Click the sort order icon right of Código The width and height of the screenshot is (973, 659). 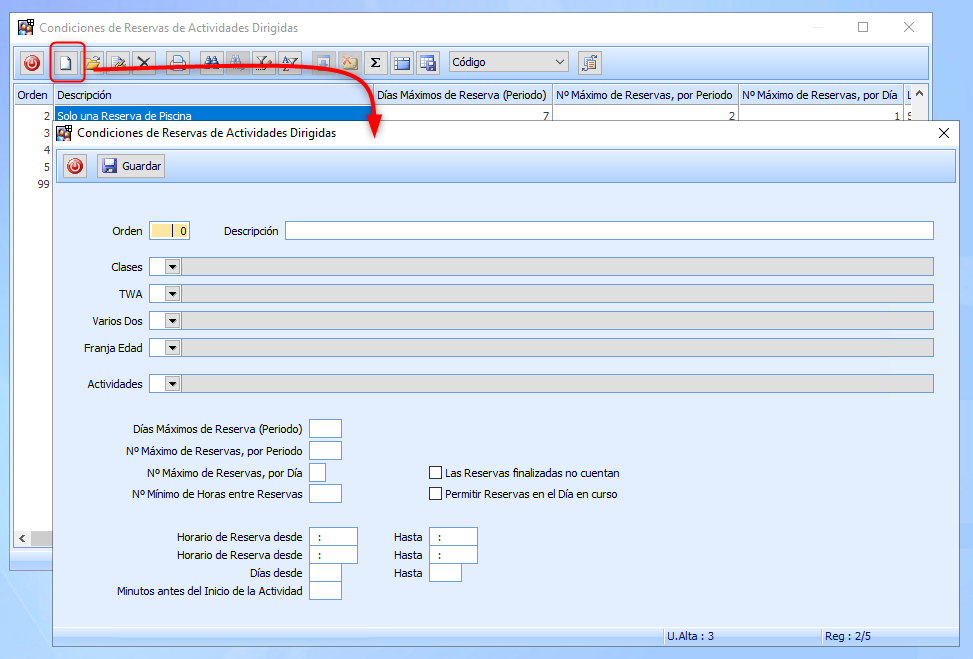pos(590,63)
